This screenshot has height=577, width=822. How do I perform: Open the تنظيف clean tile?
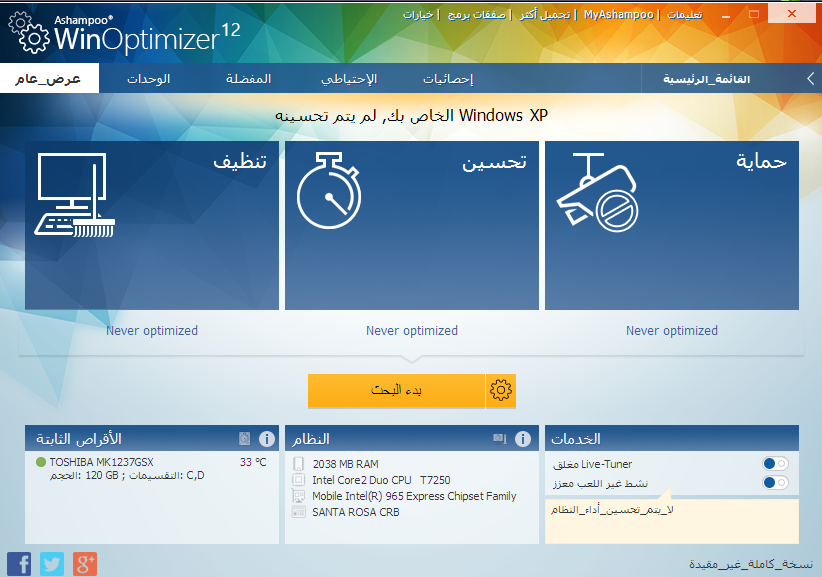[x=152, y=225]
